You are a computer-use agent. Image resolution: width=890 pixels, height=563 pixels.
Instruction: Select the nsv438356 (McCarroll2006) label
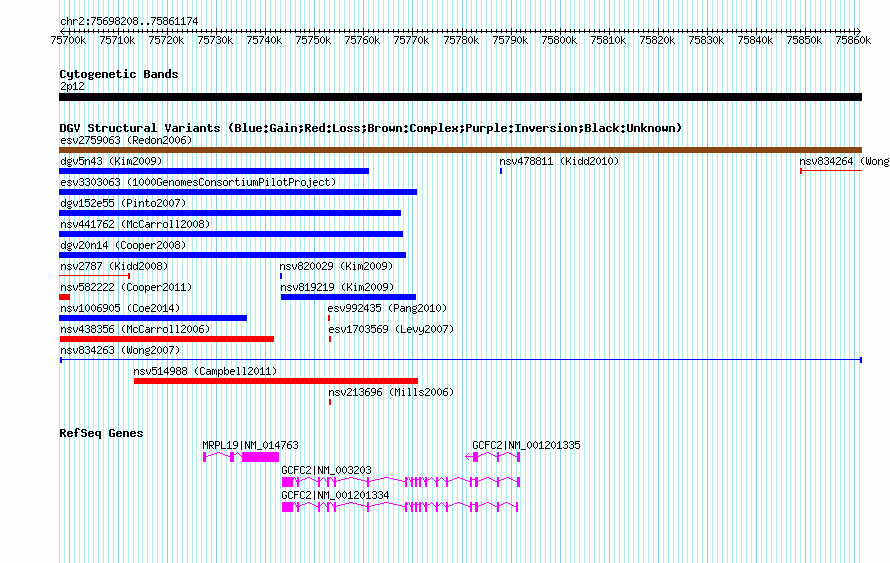tap(135, 329)
